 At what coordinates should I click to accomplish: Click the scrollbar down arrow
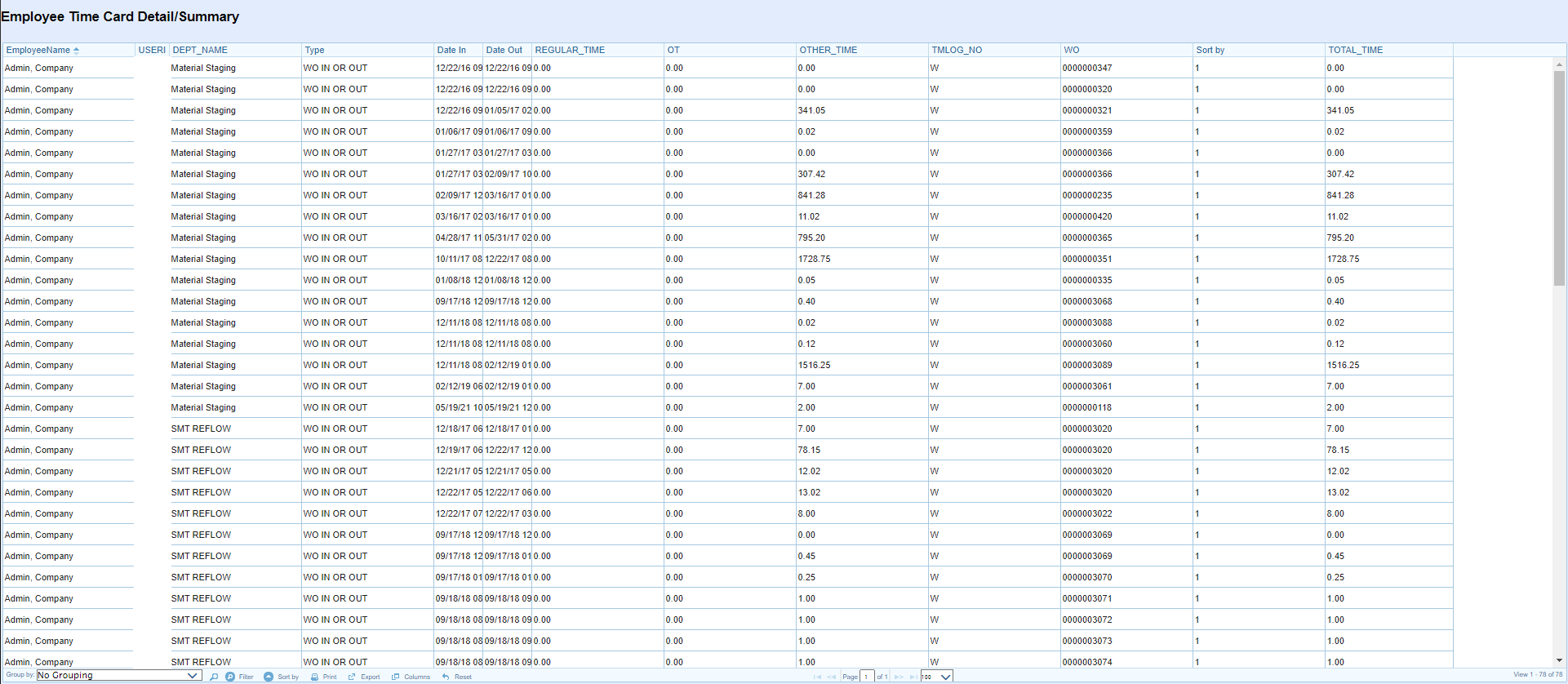(x=1559, y=660)
